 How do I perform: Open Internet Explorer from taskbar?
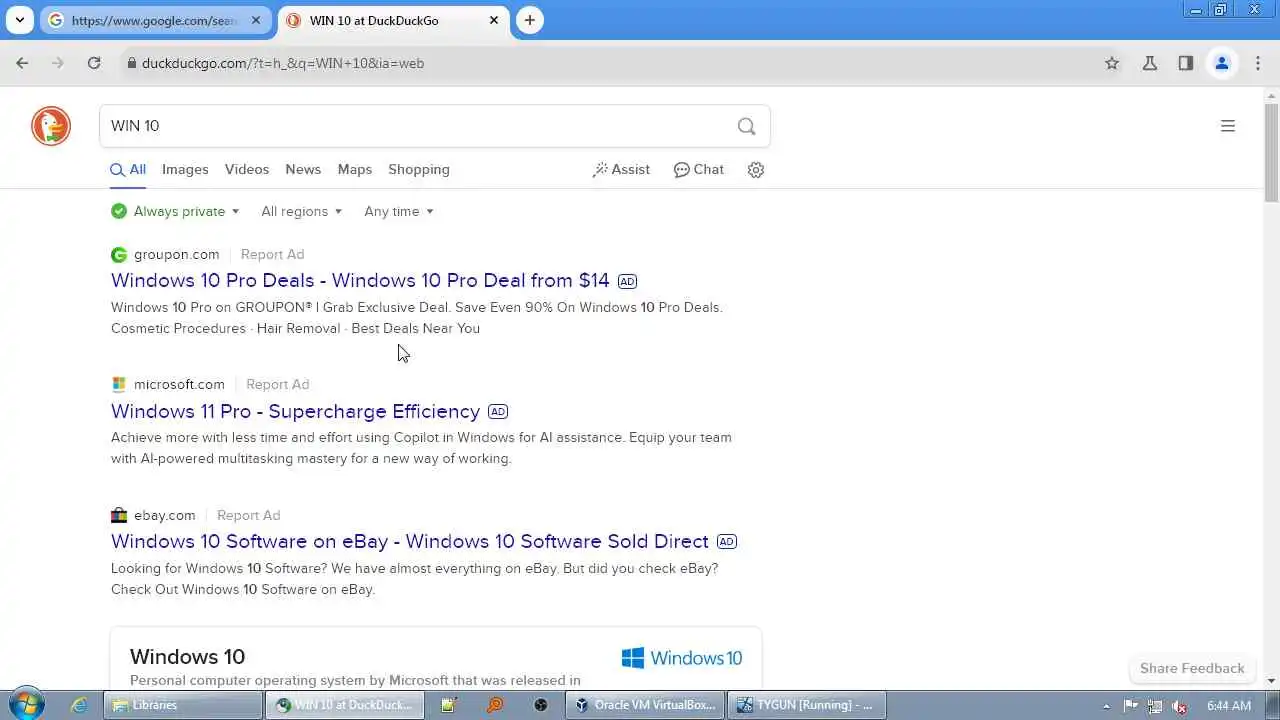point(79,705)
